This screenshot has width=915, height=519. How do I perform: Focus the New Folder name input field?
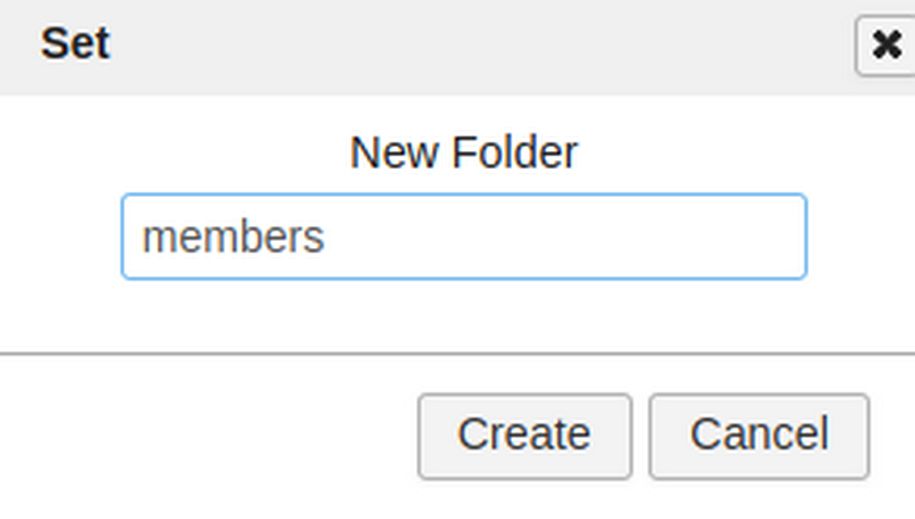click(x=463, y=237)
